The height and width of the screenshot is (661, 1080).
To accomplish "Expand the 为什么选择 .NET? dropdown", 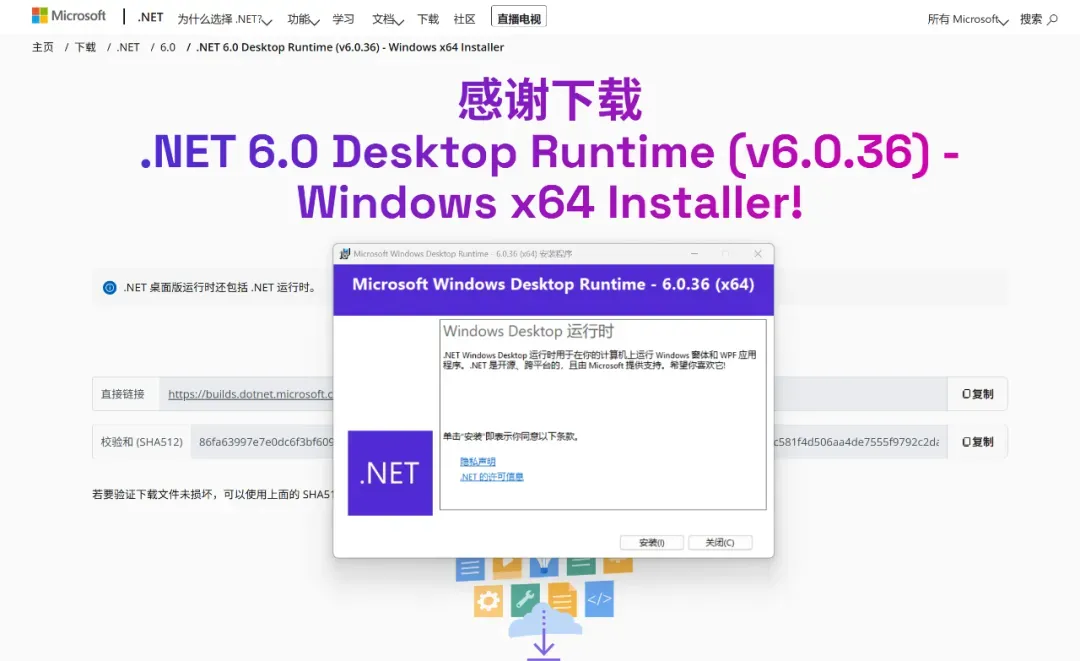I will (x=225, y=19).
